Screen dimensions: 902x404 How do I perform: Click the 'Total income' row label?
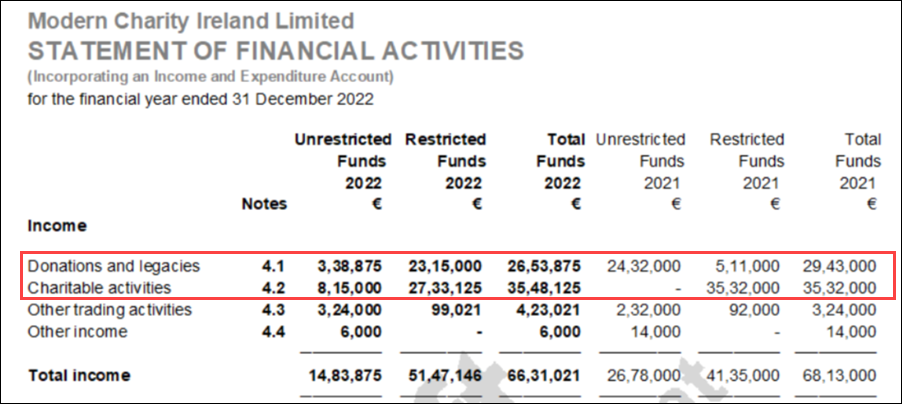point(79,376)
